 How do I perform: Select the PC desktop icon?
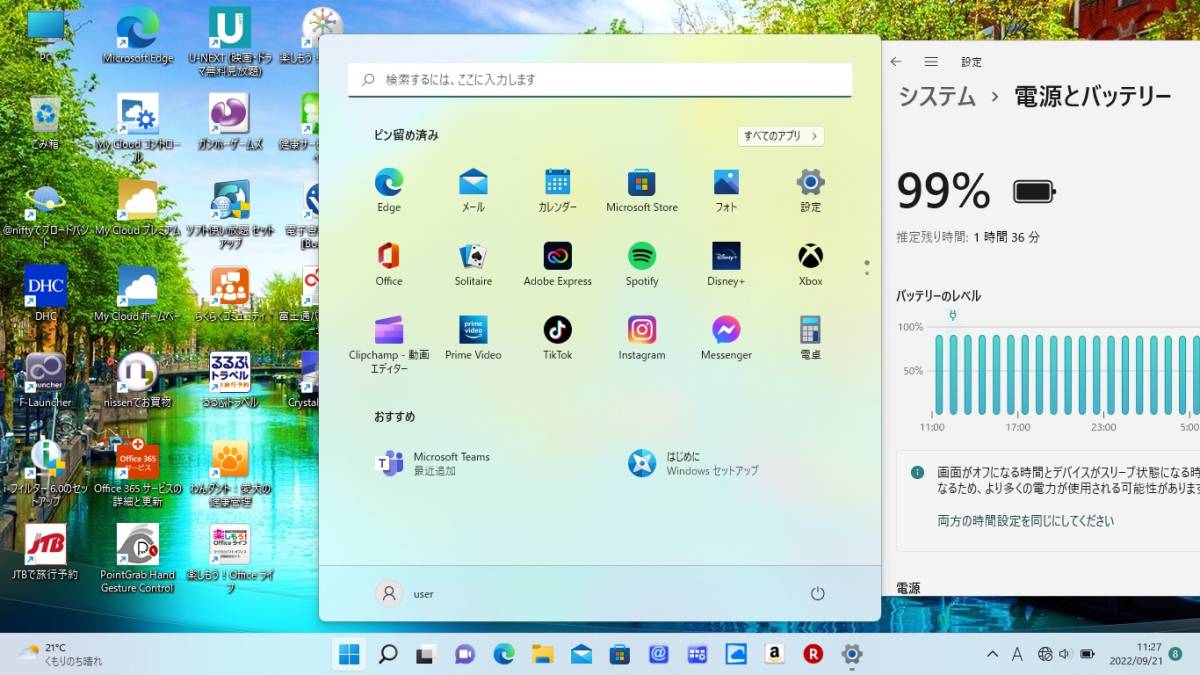[45, 36]
